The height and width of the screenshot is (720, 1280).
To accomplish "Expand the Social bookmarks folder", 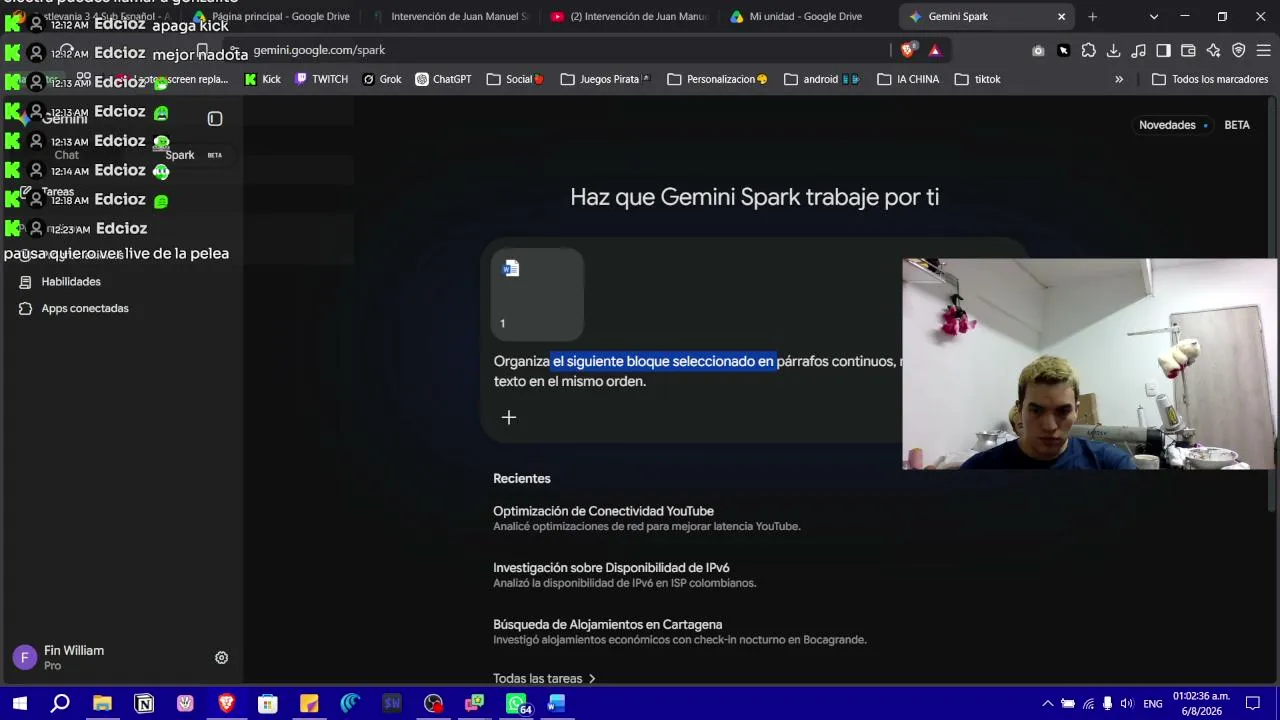I will [x=515, y=79].
